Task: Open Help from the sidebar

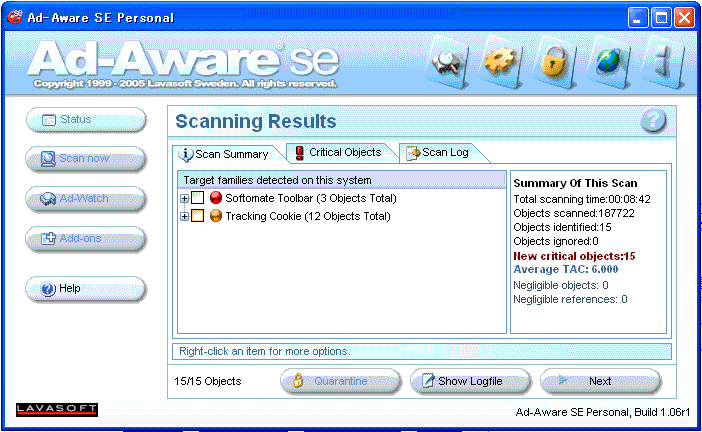Action: click(86, 289)
